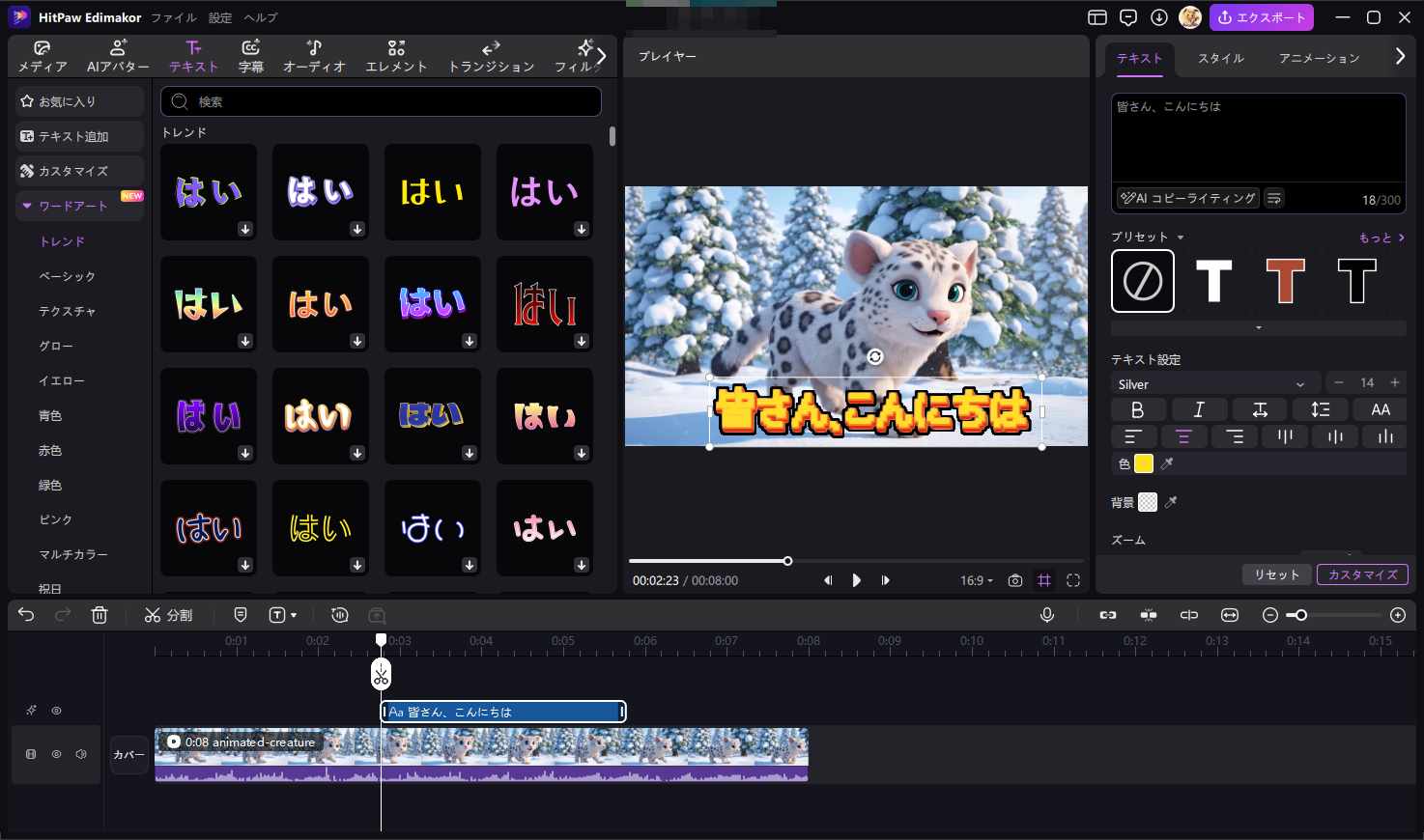Align text right
The image size is (1424, 840).
[1235, 437]
